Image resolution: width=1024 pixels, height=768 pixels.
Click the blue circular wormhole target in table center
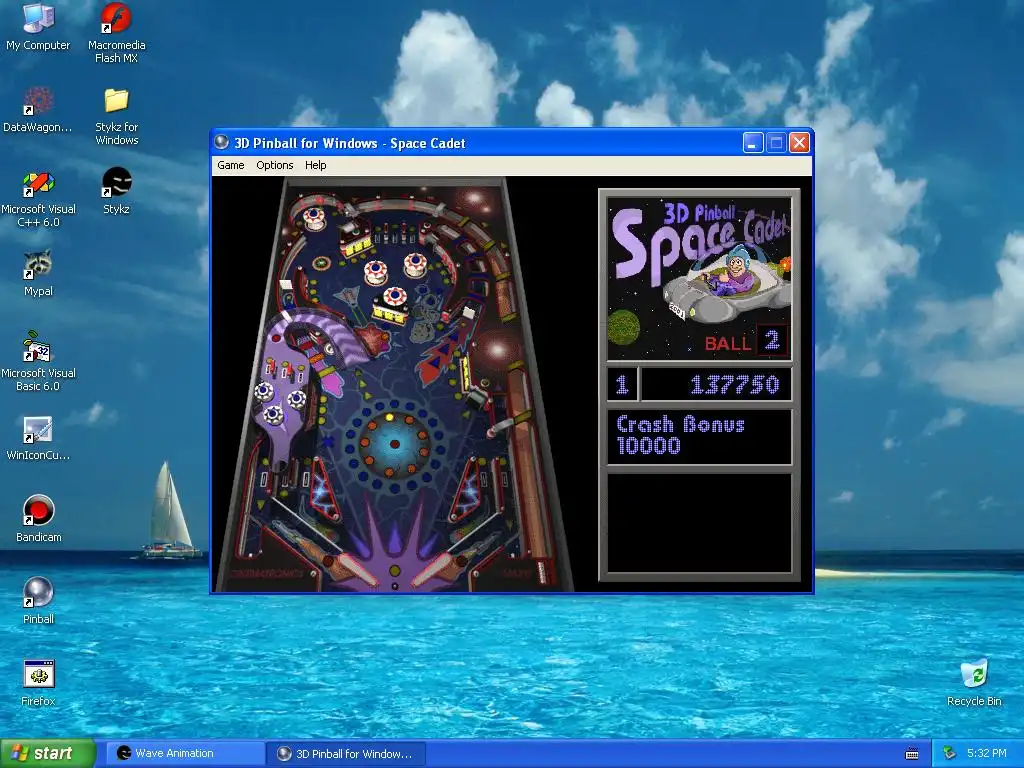(394, 445)
